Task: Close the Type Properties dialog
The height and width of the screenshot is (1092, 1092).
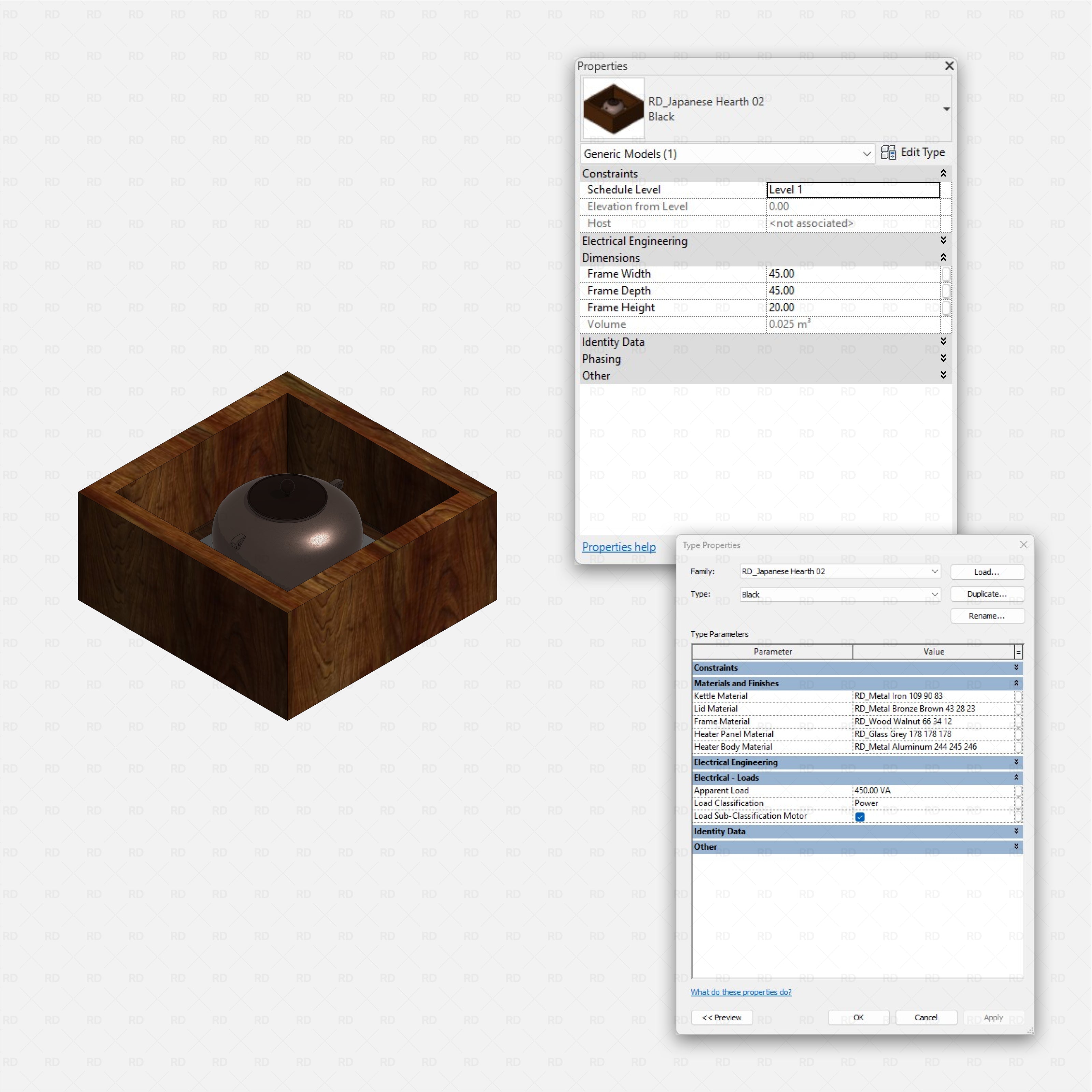Action: pyautogui.click(x=1023, y=544)
